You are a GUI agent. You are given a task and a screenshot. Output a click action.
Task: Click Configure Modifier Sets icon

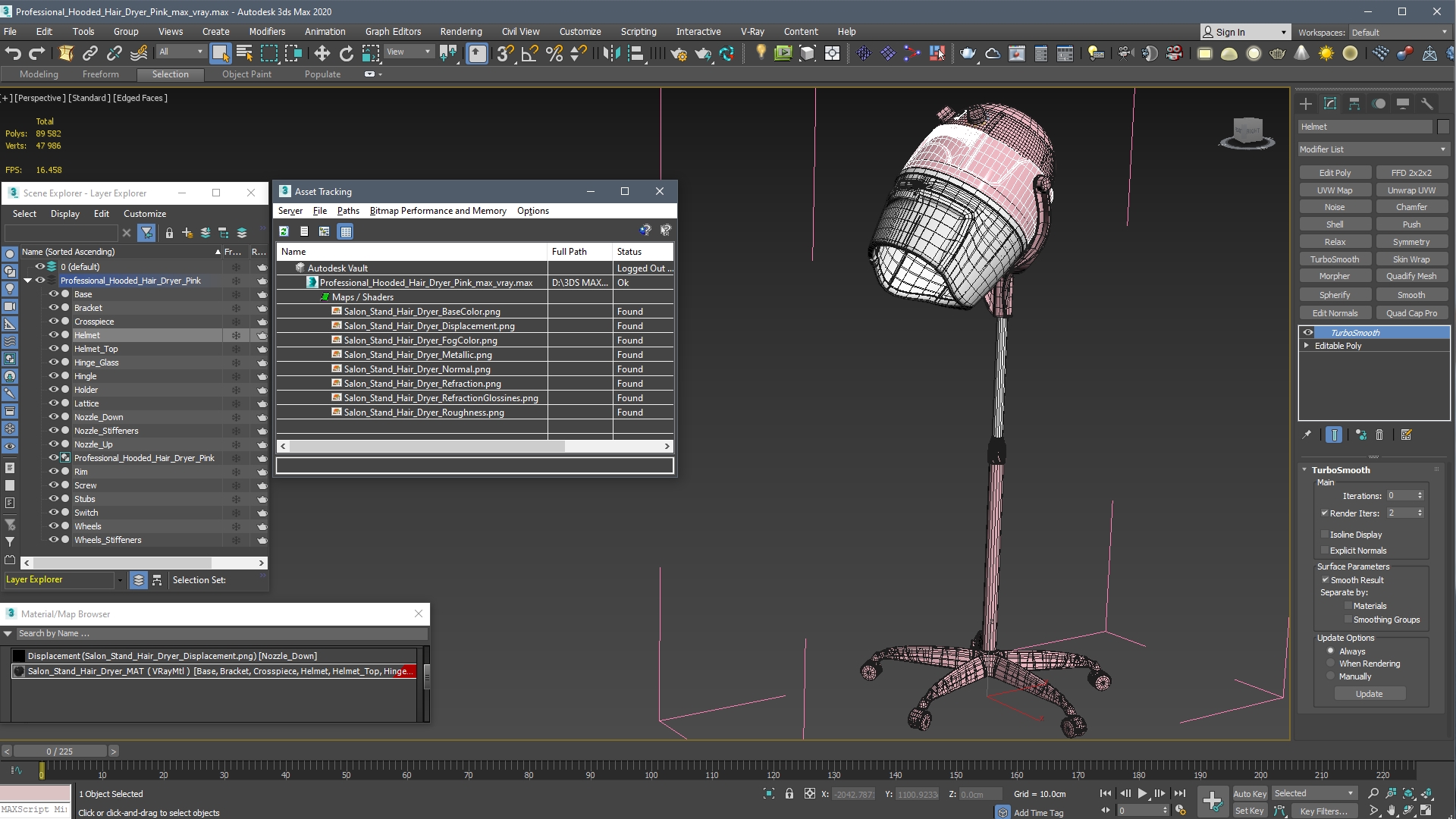(1407, 435)
